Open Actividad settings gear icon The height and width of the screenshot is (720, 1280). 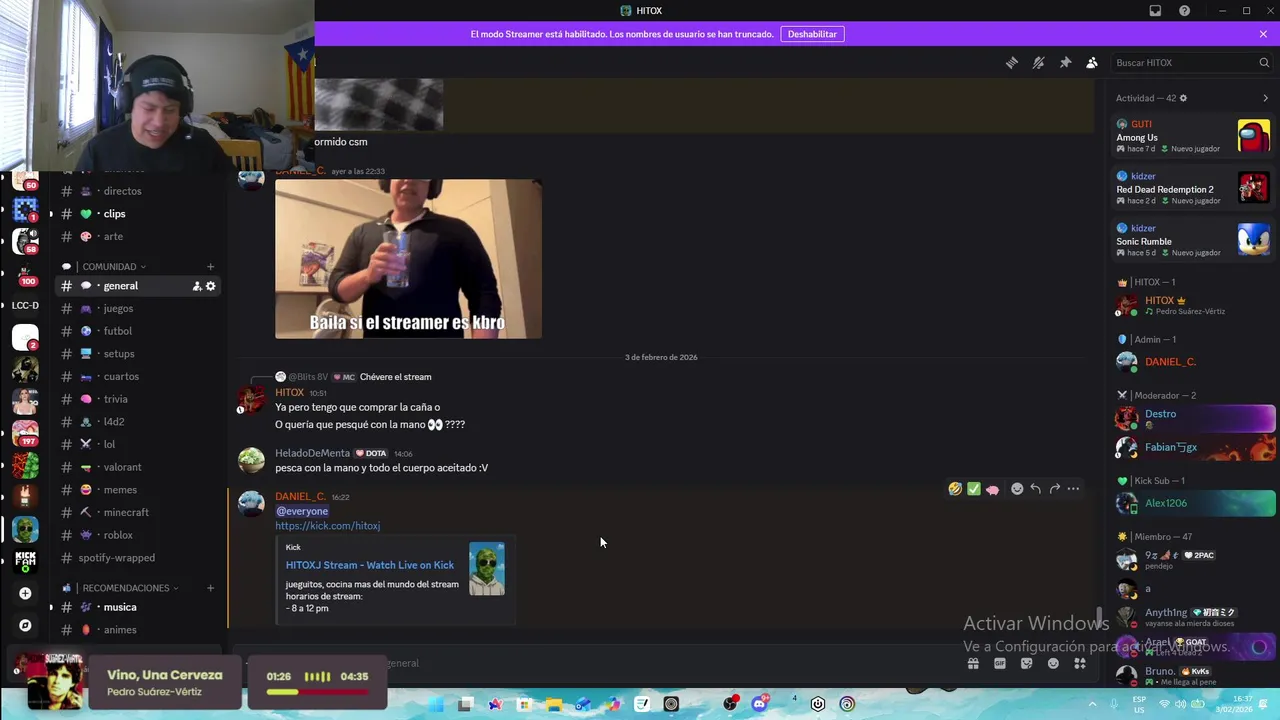pos(1183,98)
